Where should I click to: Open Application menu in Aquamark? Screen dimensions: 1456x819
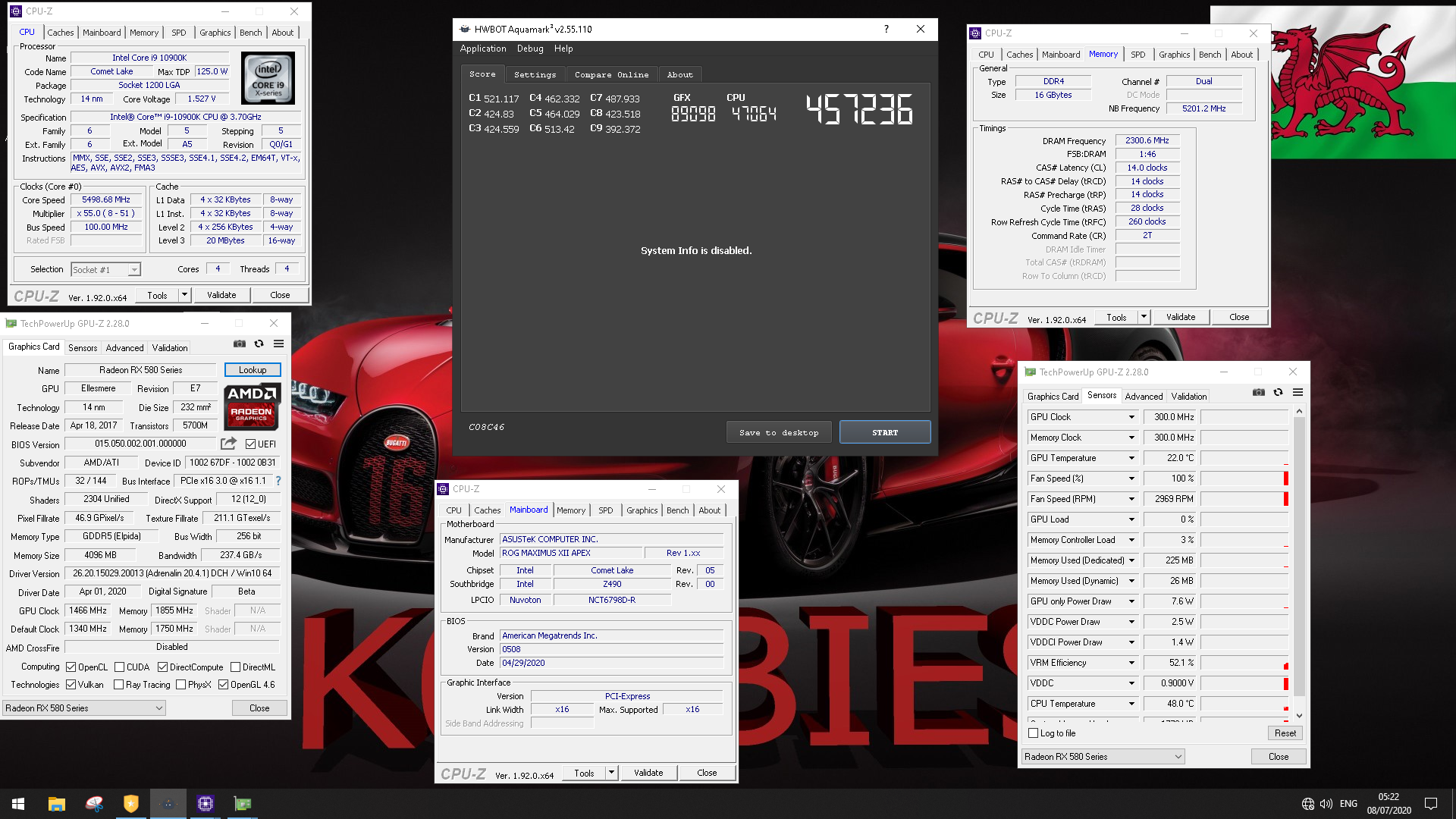tap(483, 49)
